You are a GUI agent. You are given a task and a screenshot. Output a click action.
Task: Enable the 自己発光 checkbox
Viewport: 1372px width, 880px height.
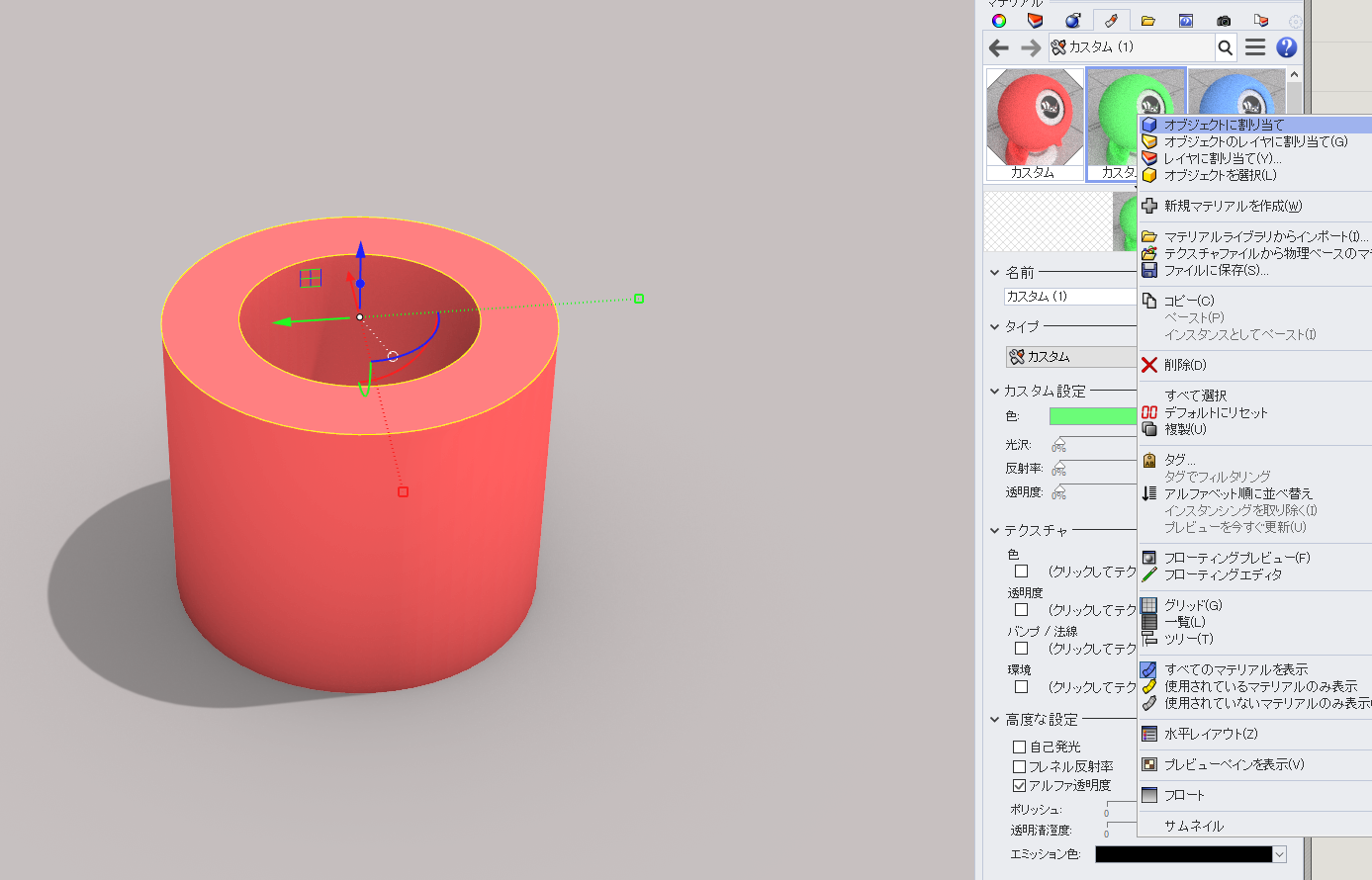click(x=1019, y=747)
